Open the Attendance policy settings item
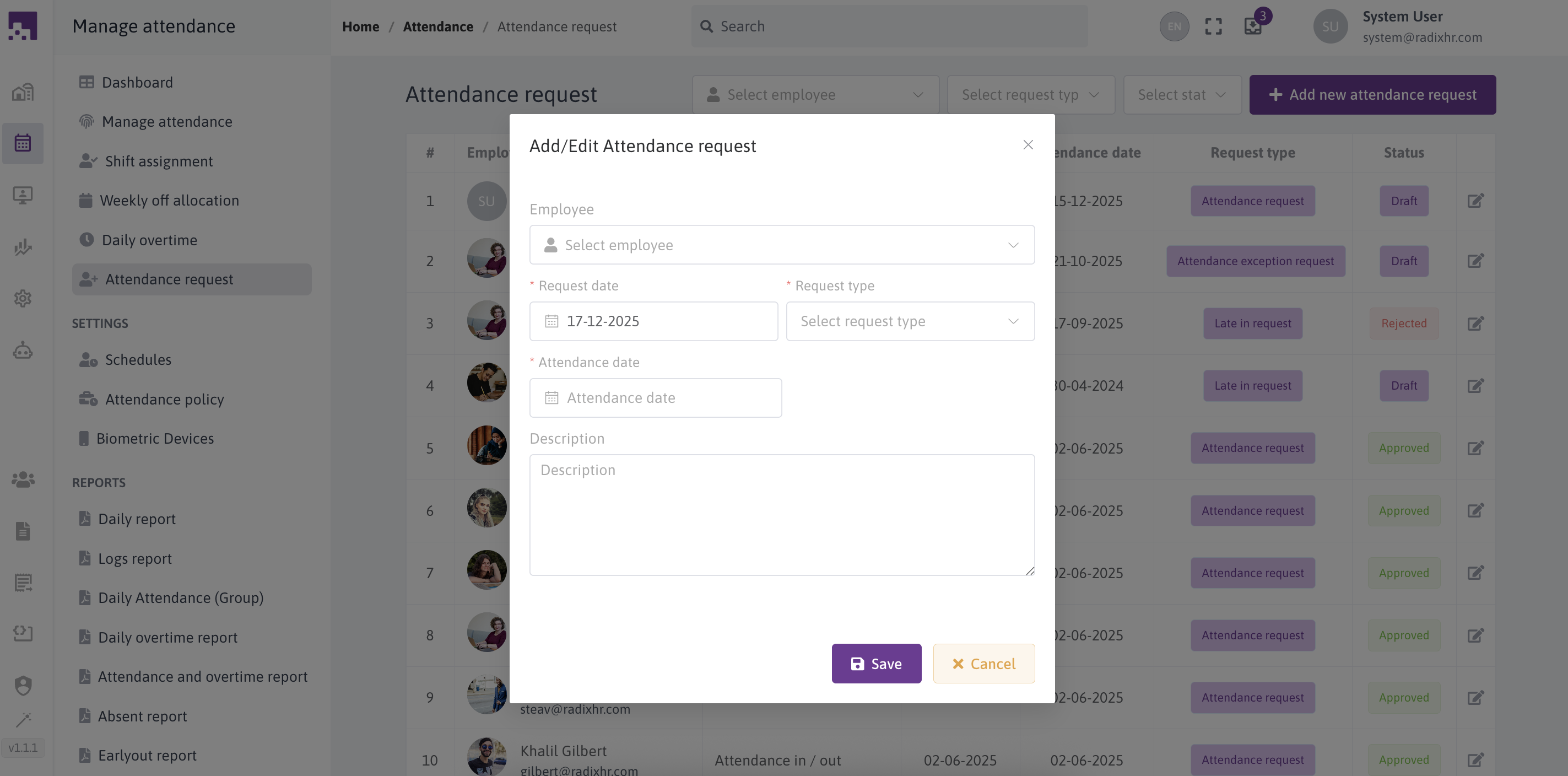Screen dimensions: 1568x776 [x=164, y=400]
